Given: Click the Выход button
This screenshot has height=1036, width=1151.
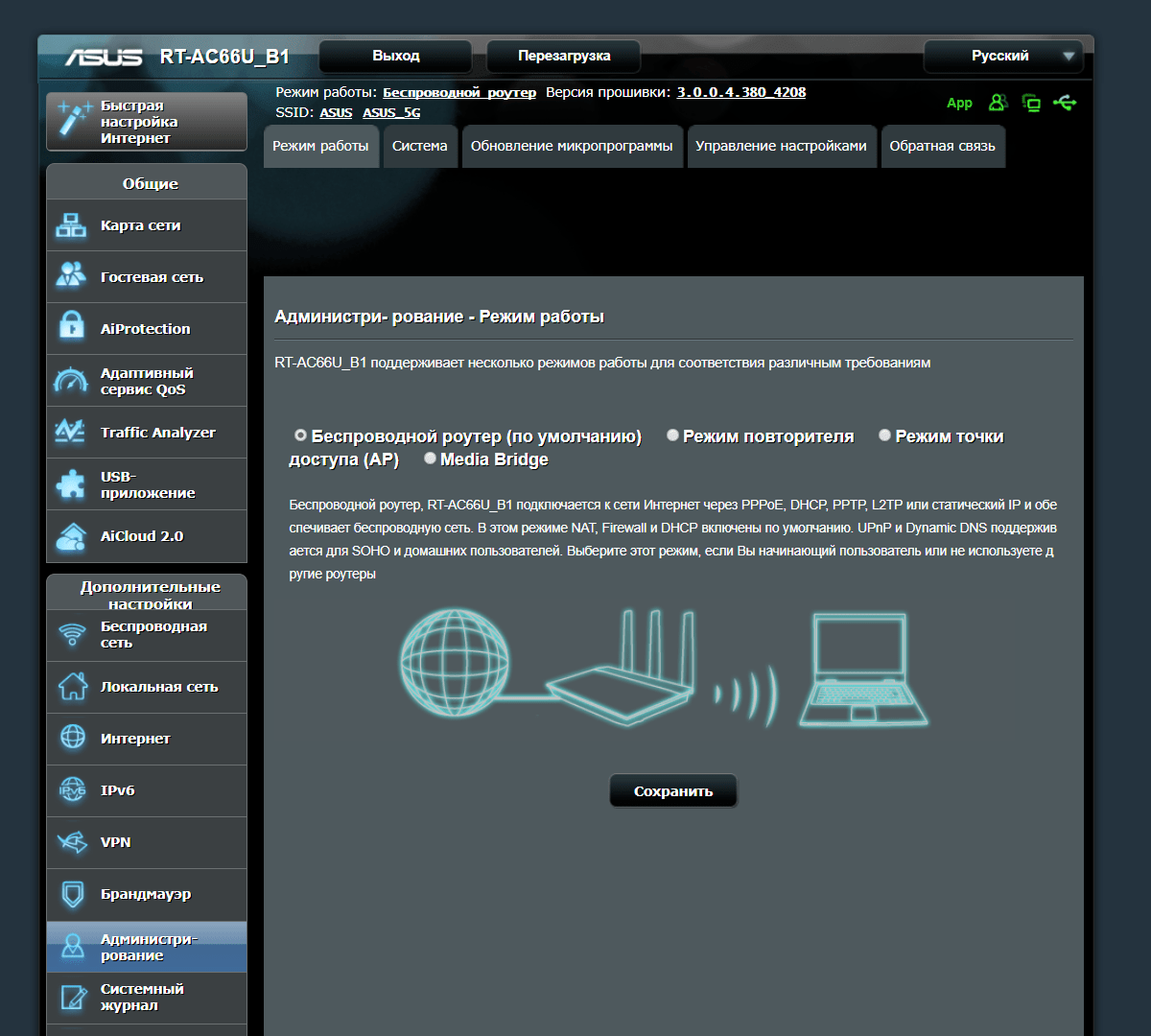Looking at the screenshot, I should click(395, 56).
